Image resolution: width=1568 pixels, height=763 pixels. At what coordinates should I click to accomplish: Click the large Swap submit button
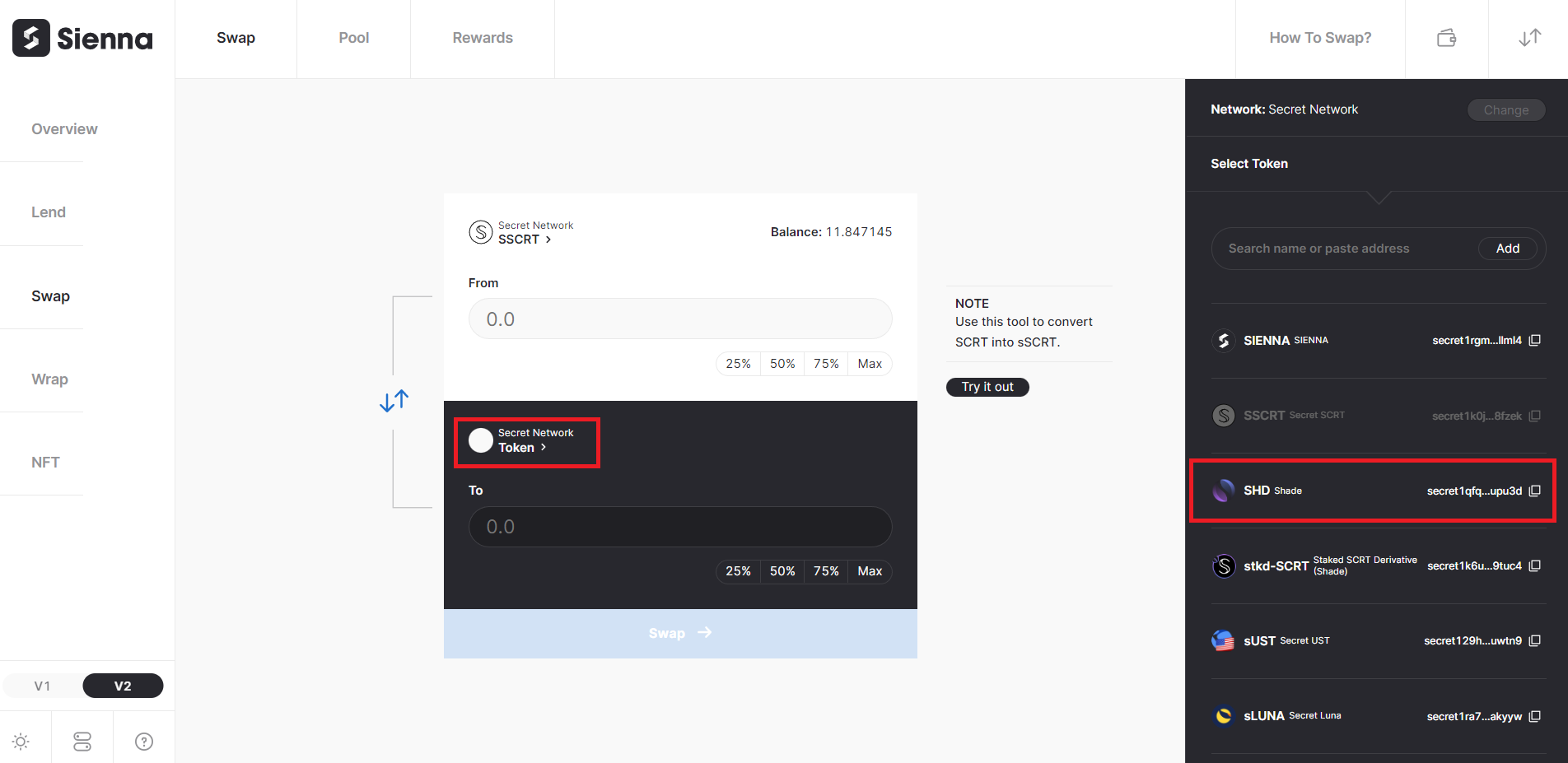click(x=680, y=633)
